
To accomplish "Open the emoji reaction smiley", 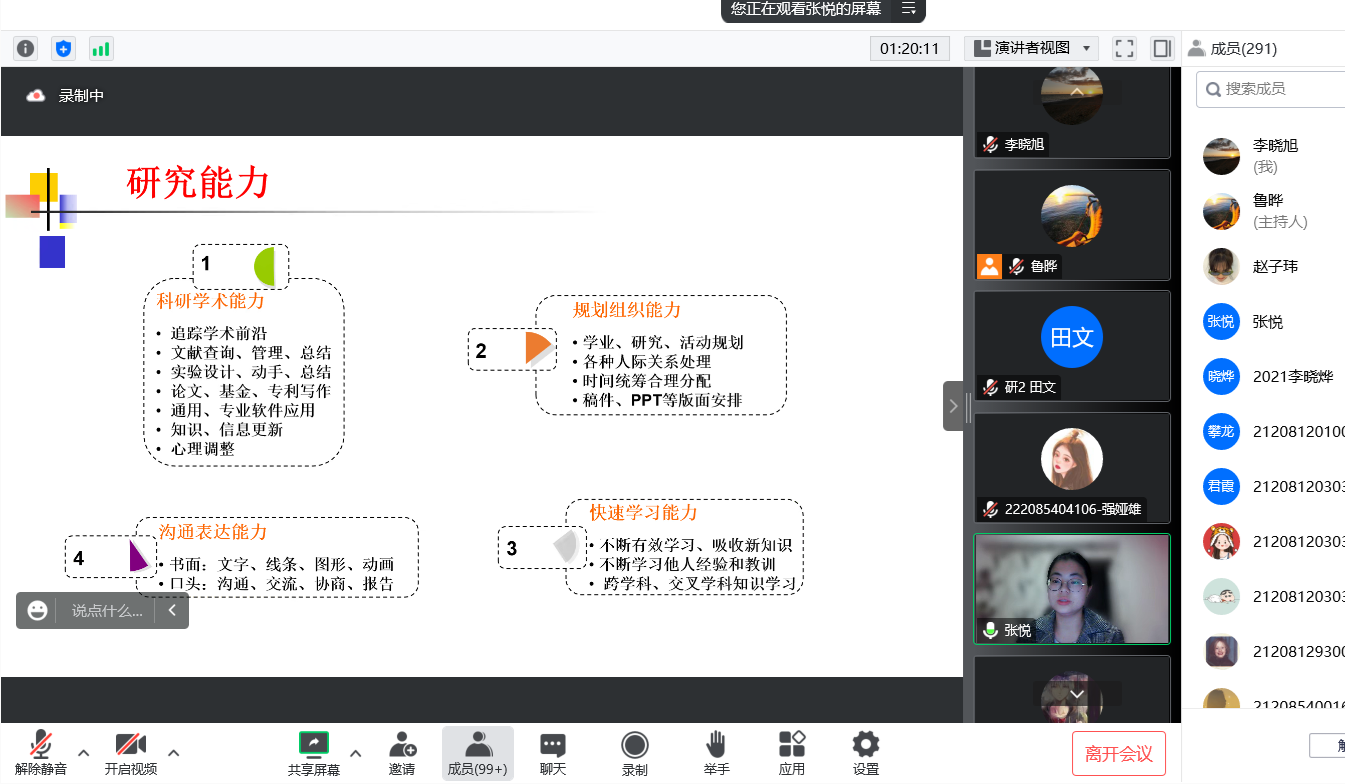I will pos(38,610).
